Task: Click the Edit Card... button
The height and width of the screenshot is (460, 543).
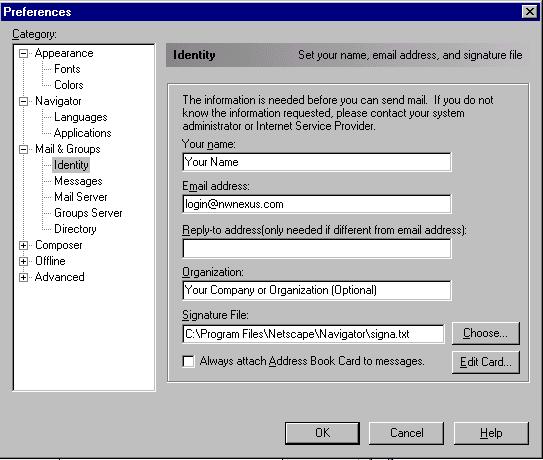Action: tap(486, 362)
